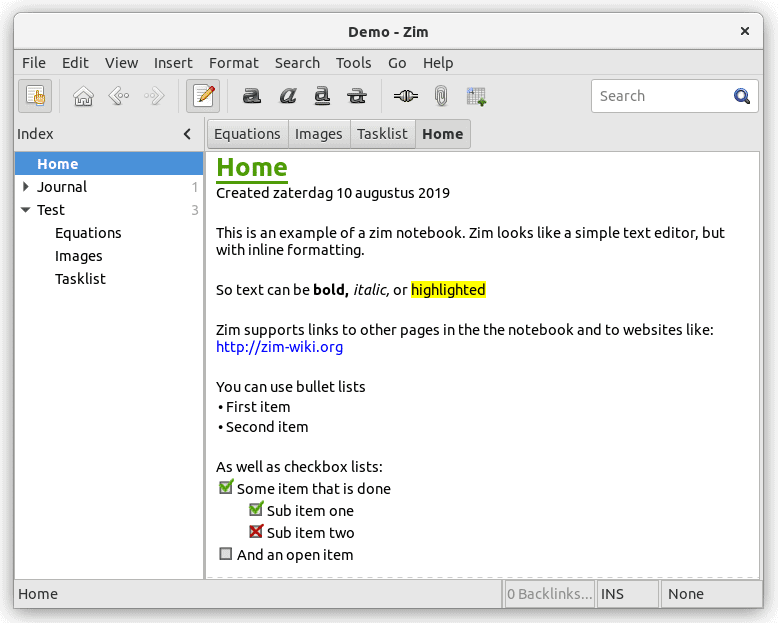Open the Search menu
The width and height of the screenshot is (778, 623).
click(x=297, y=63)
